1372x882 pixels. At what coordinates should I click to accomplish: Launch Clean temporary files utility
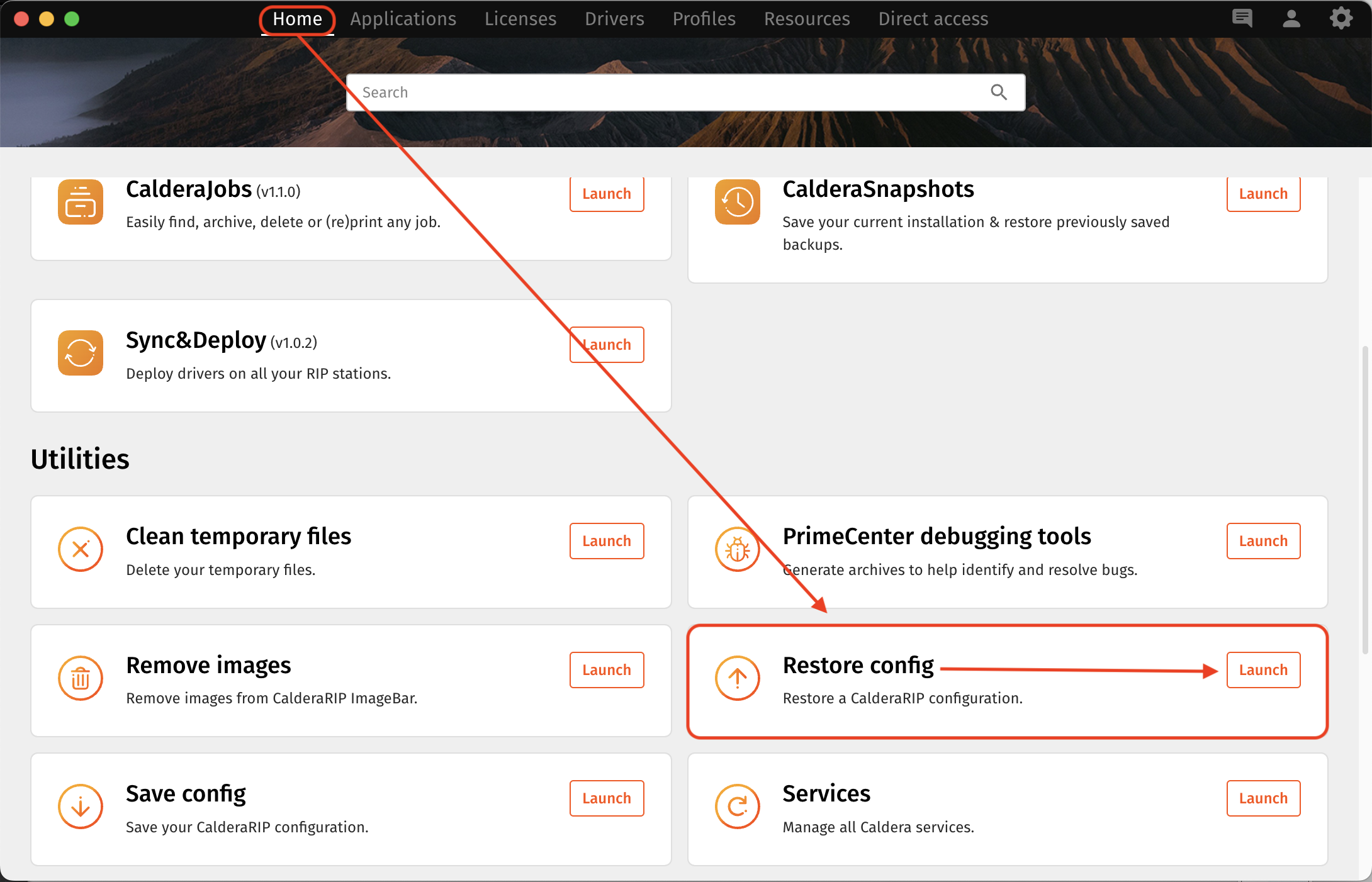607,541
